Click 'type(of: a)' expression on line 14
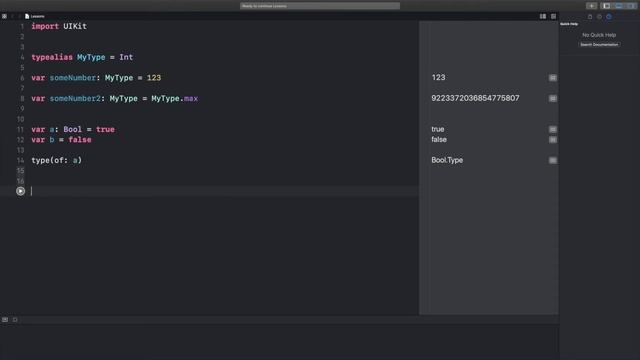The width and height of the screenshot is (640, 360). [x=57, y=160]
